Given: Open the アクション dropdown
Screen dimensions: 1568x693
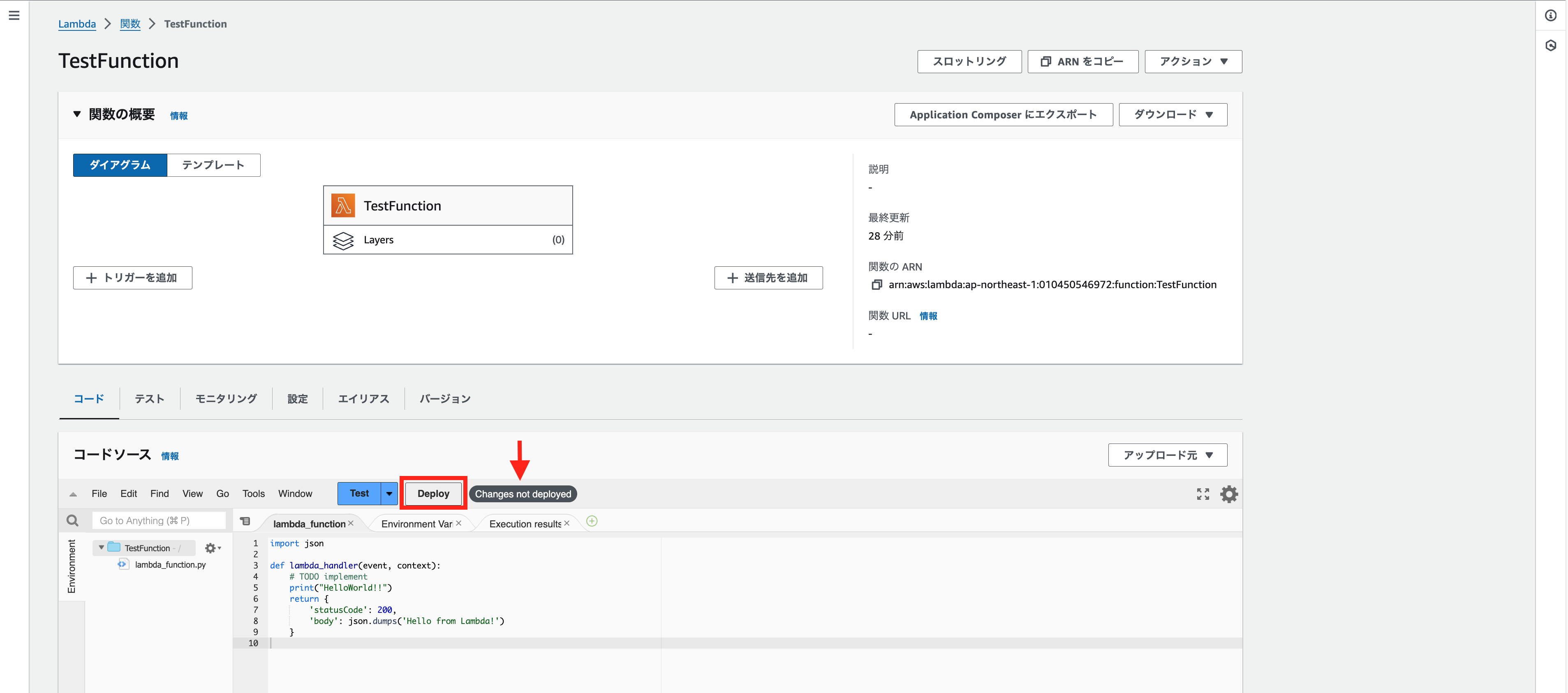Looking at the screenshot, I should tap(1192, 62).
